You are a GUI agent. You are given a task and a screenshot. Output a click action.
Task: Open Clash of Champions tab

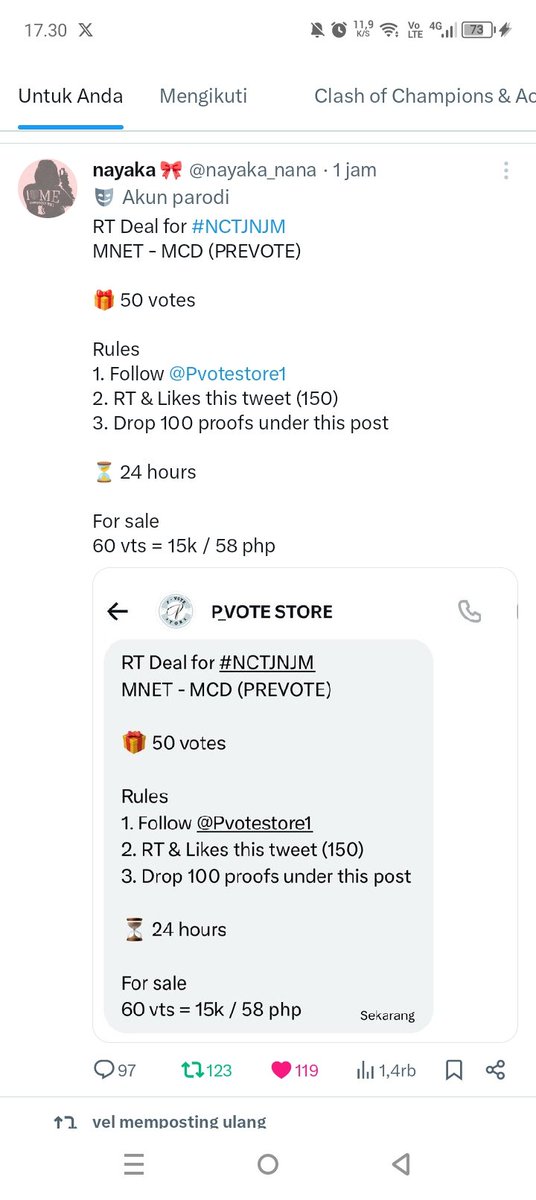point(425,96)
